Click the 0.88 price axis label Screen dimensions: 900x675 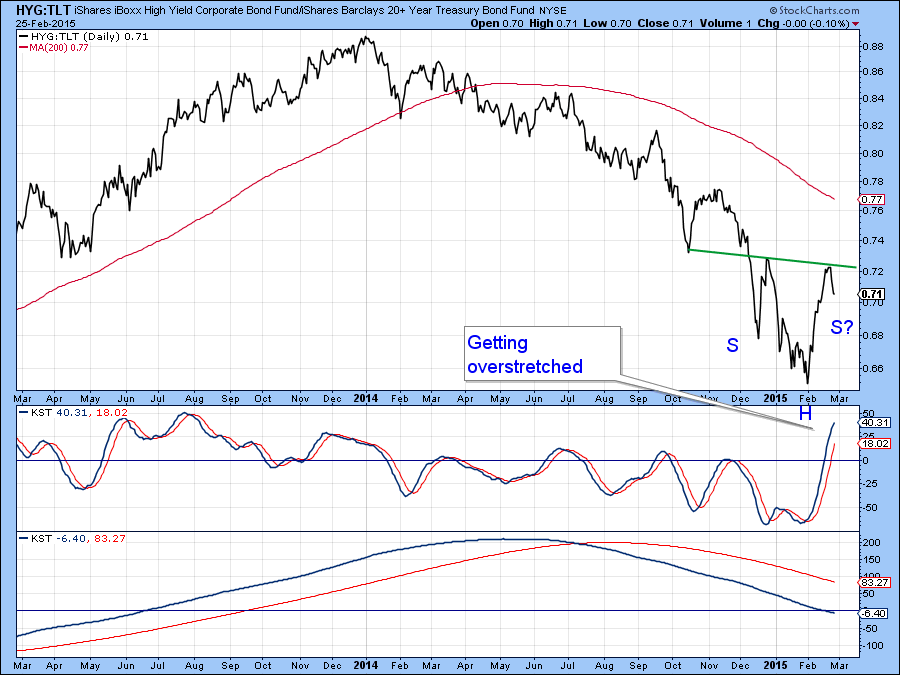(873, 46)
